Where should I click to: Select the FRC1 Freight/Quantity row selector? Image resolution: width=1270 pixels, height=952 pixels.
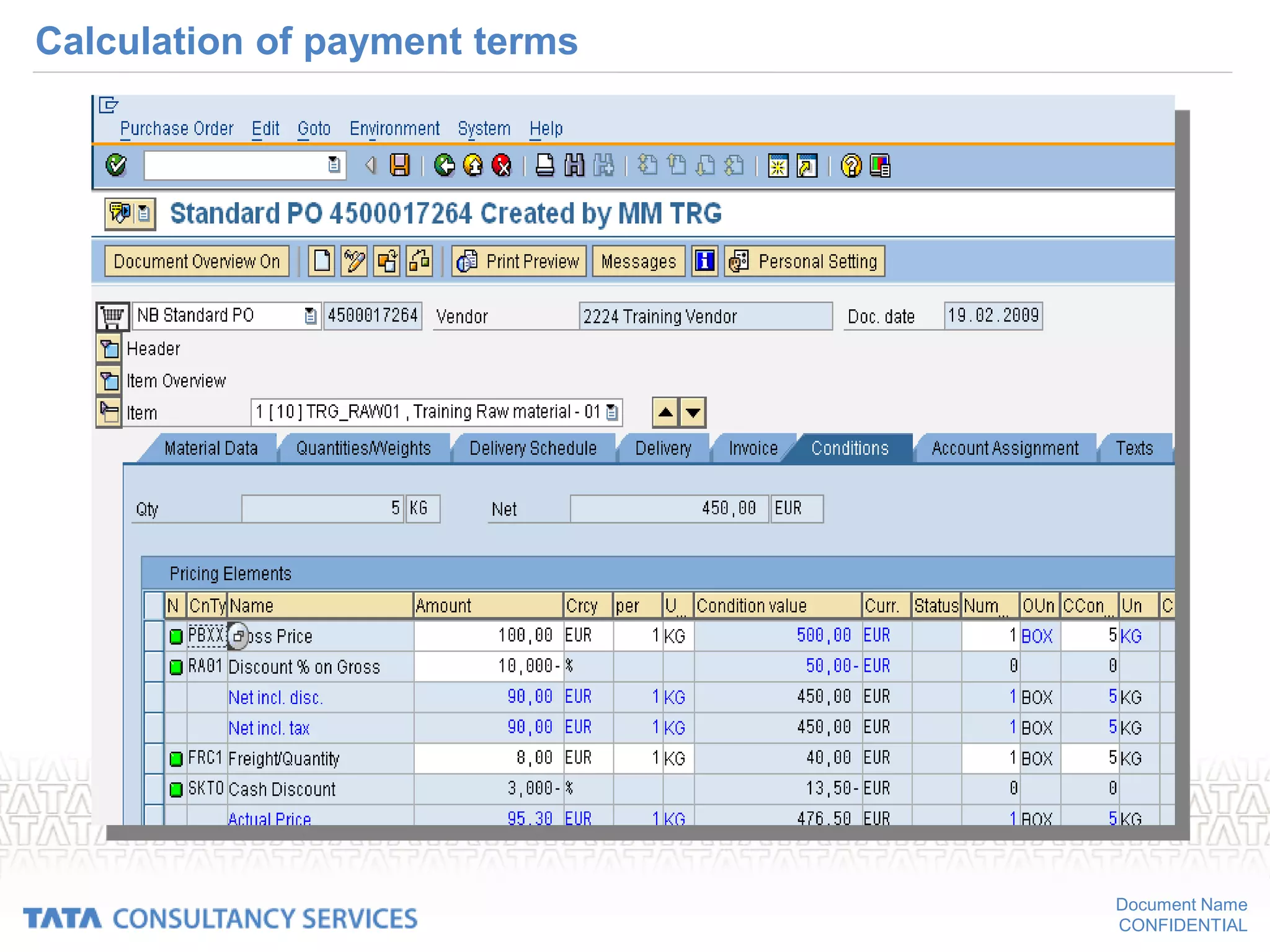[x=154, y=758]
